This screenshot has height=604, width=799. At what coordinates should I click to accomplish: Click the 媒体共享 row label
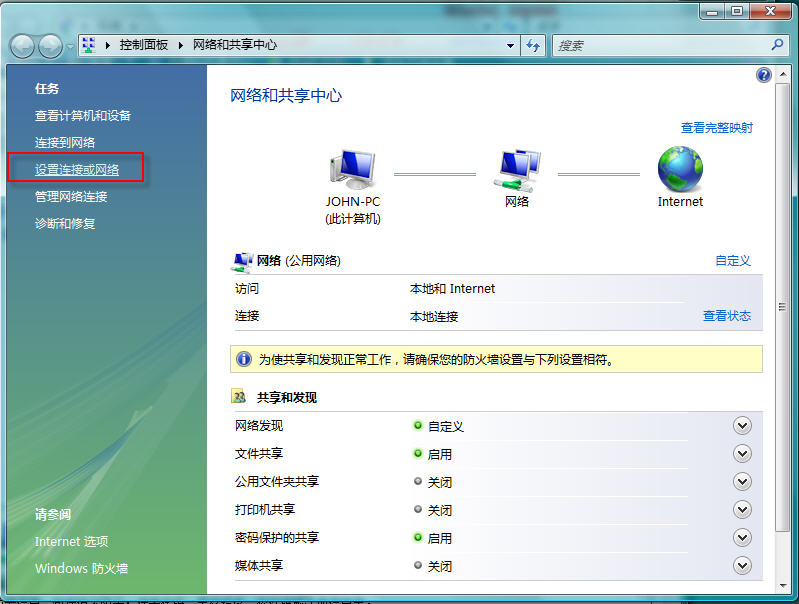(259, 566)
